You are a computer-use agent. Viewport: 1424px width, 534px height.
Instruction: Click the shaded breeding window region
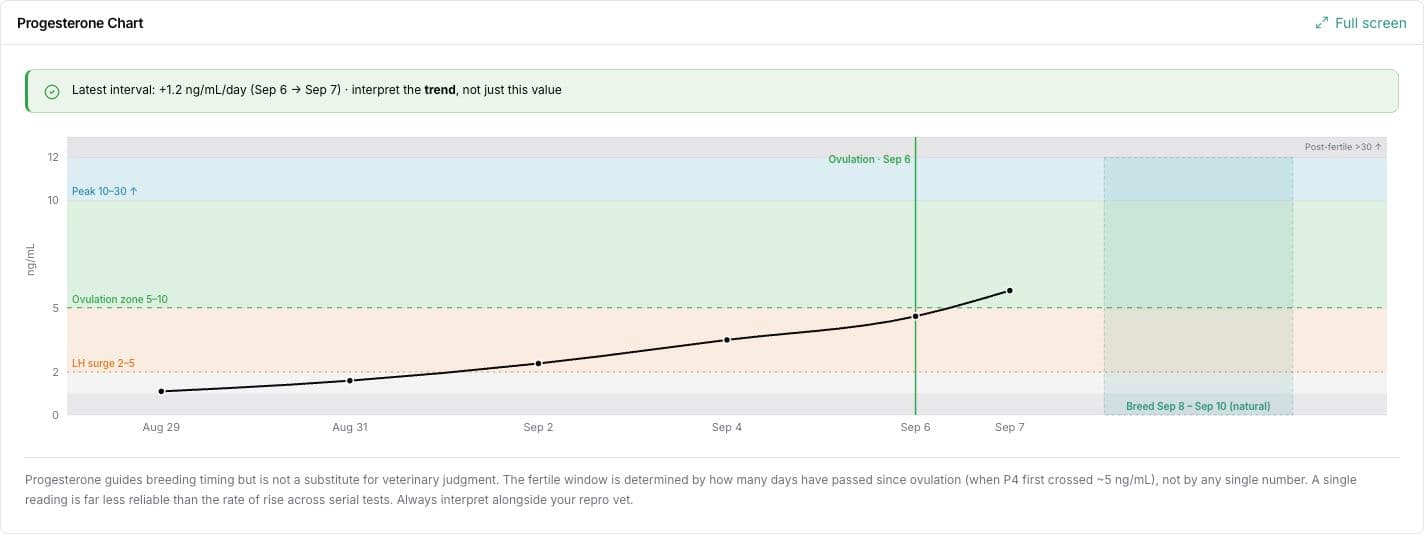point(1198,285)
